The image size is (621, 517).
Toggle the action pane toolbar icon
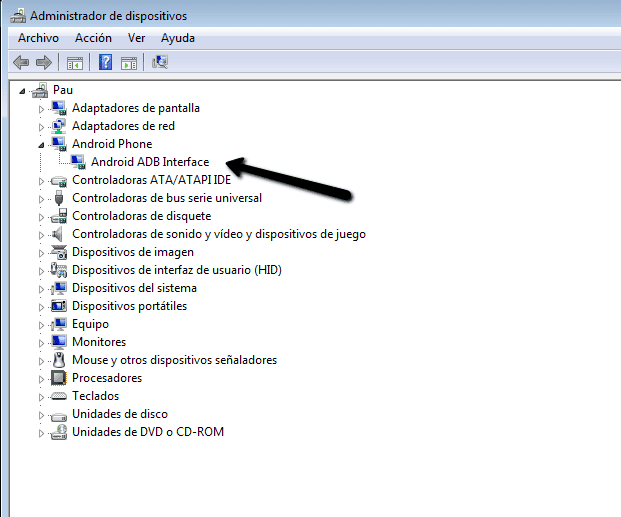[x=129, y=63]
